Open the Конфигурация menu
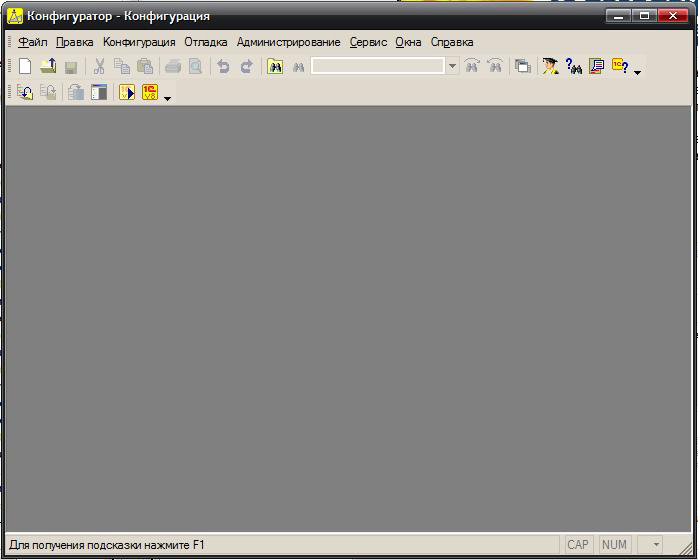Screen dimensions: 698x560 (x=139, y=42)
